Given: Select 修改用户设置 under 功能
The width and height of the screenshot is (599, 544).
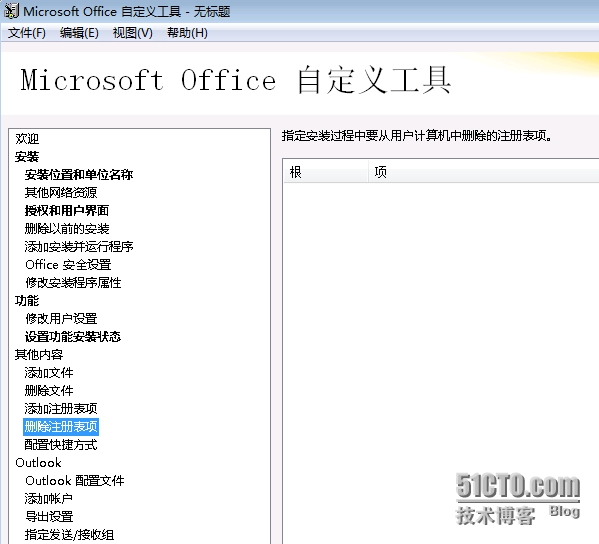Looking at the screenshot, I should [x=61, y=319].
